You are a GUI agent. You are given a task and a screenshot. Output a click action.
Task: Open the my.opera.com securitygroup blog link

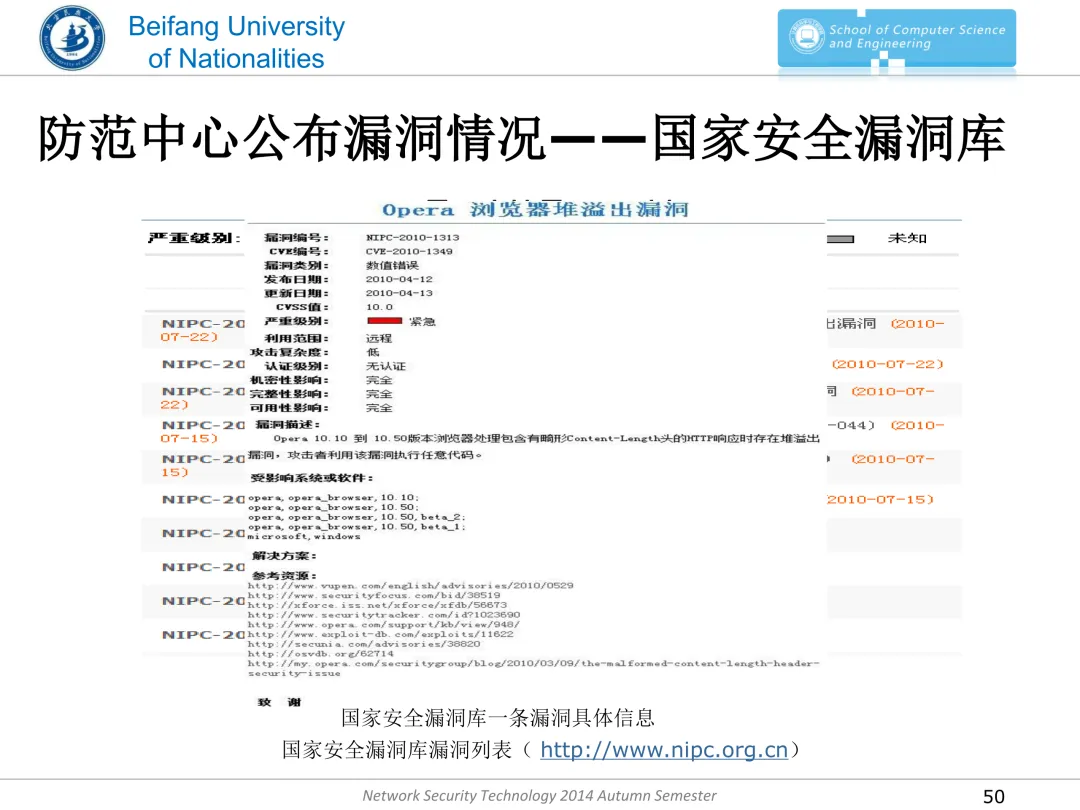tap(534, 668)
